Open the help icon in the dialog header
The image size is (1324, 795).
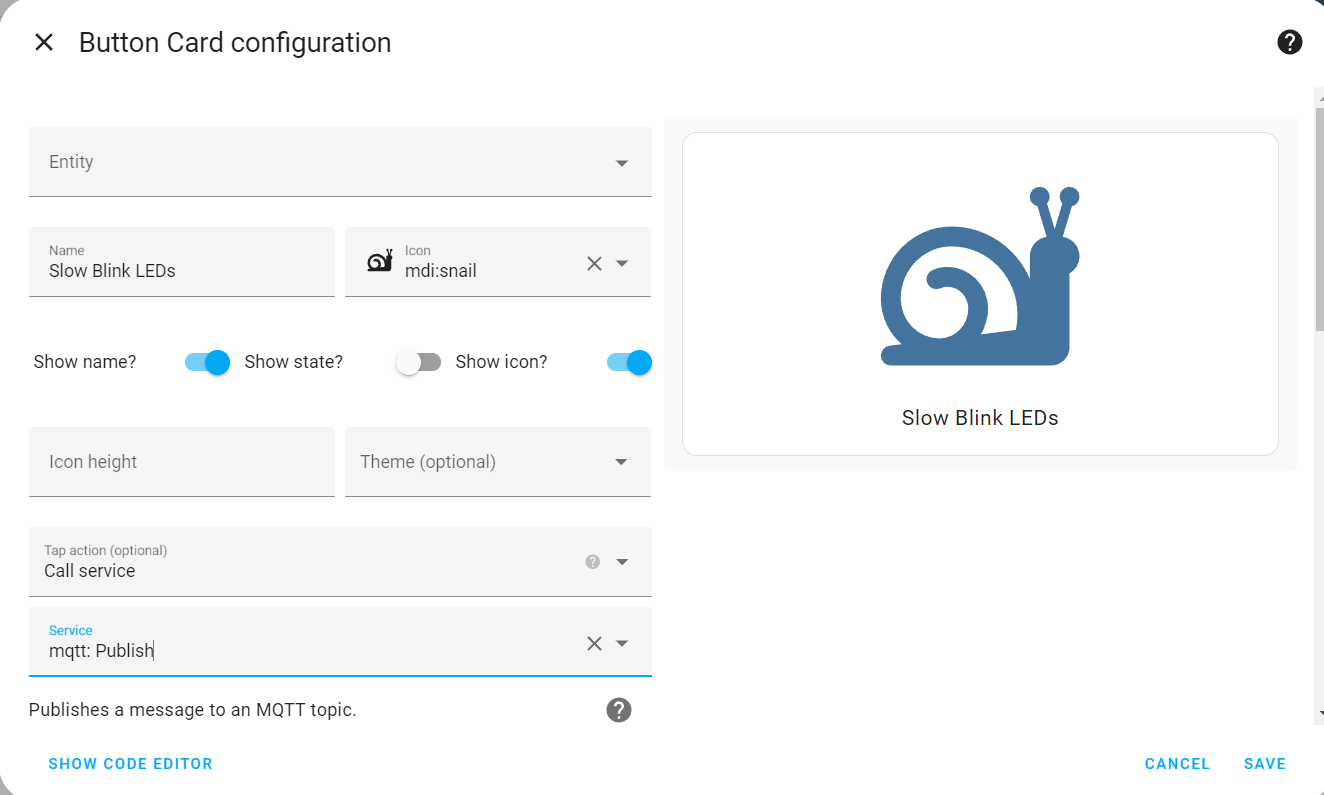point(1290,42)
